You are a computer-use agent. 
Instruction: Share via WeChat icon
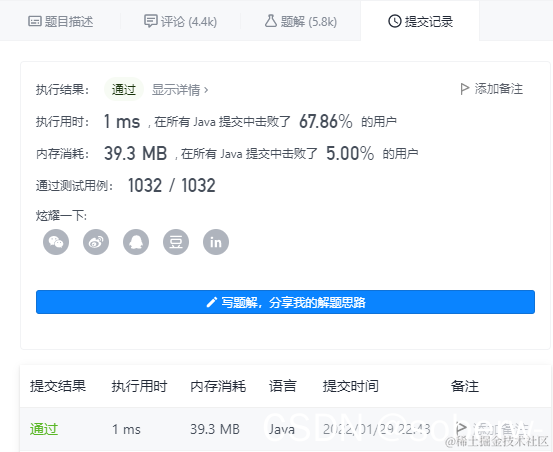tap(56, 242)
